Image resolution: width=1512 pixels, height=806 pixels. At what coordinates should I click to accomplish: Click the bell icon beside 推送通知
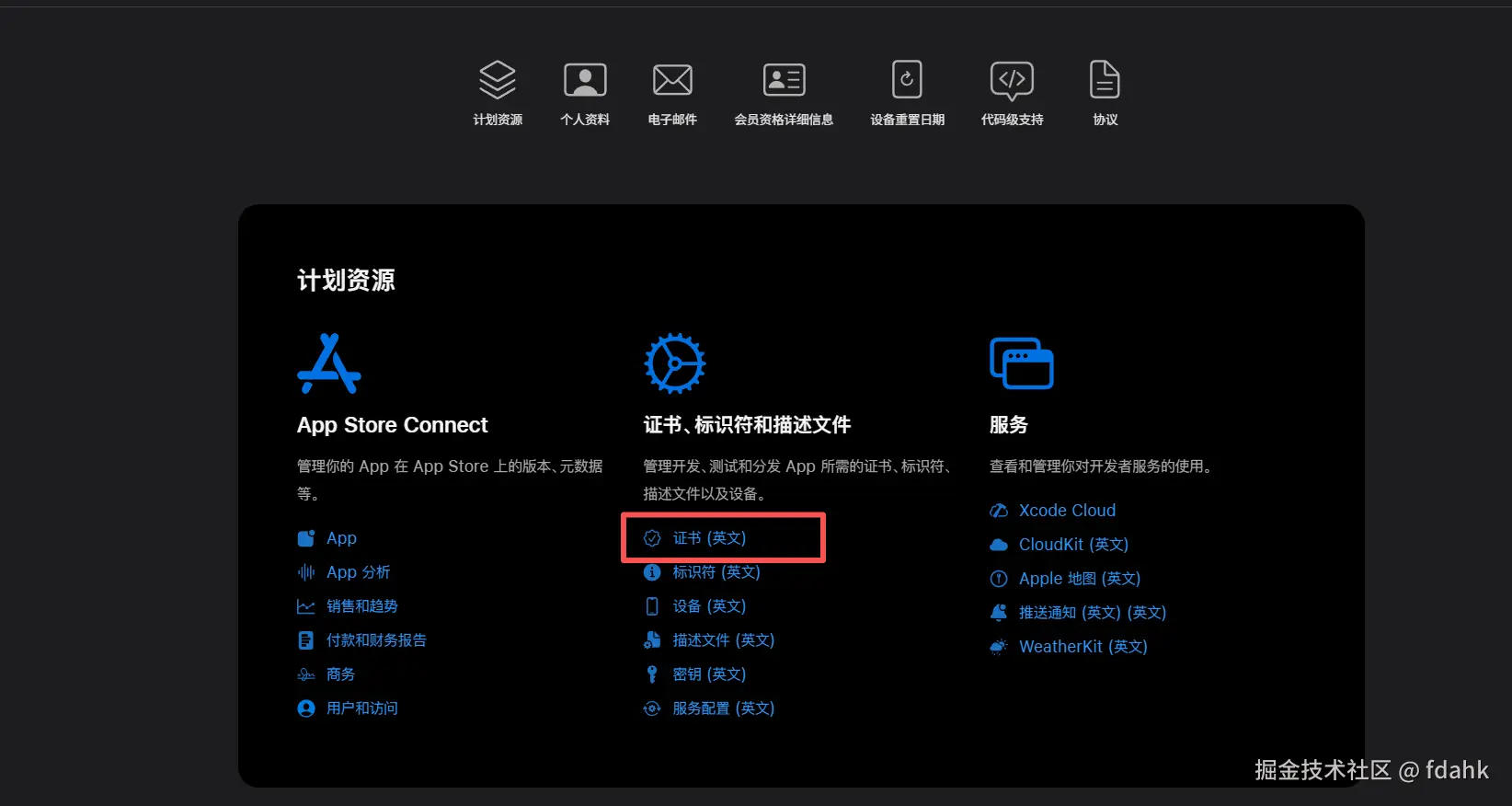click(x=999, y=613)
